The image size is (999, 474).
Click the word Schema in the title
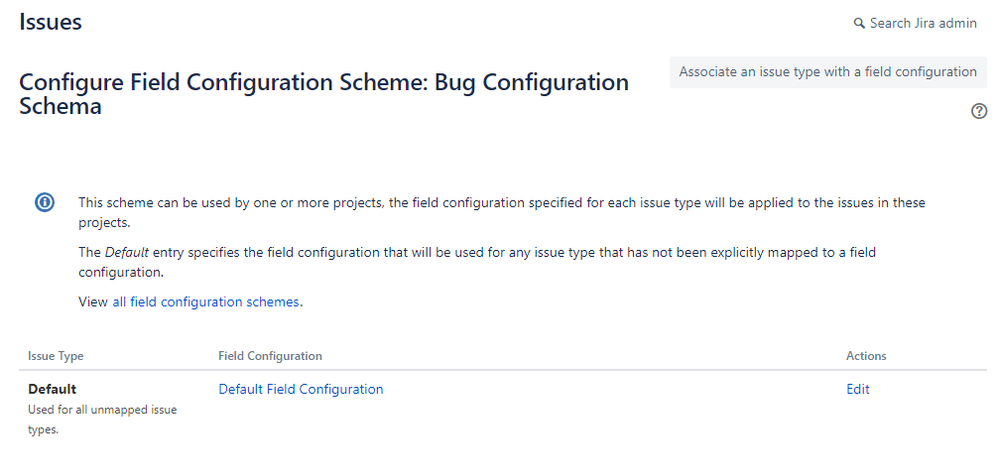(x=61, y=106)
